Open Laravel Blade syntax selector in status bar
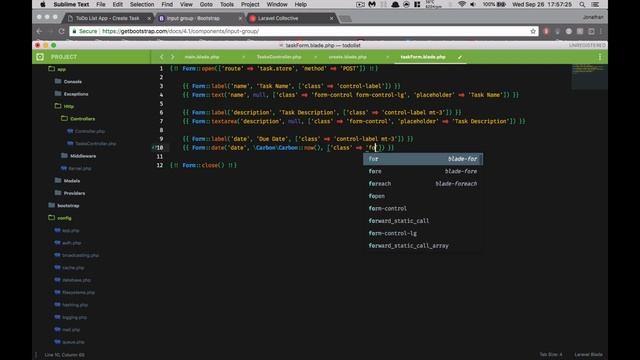This screenshot has width=640, height=360. [x=588, y=355]
